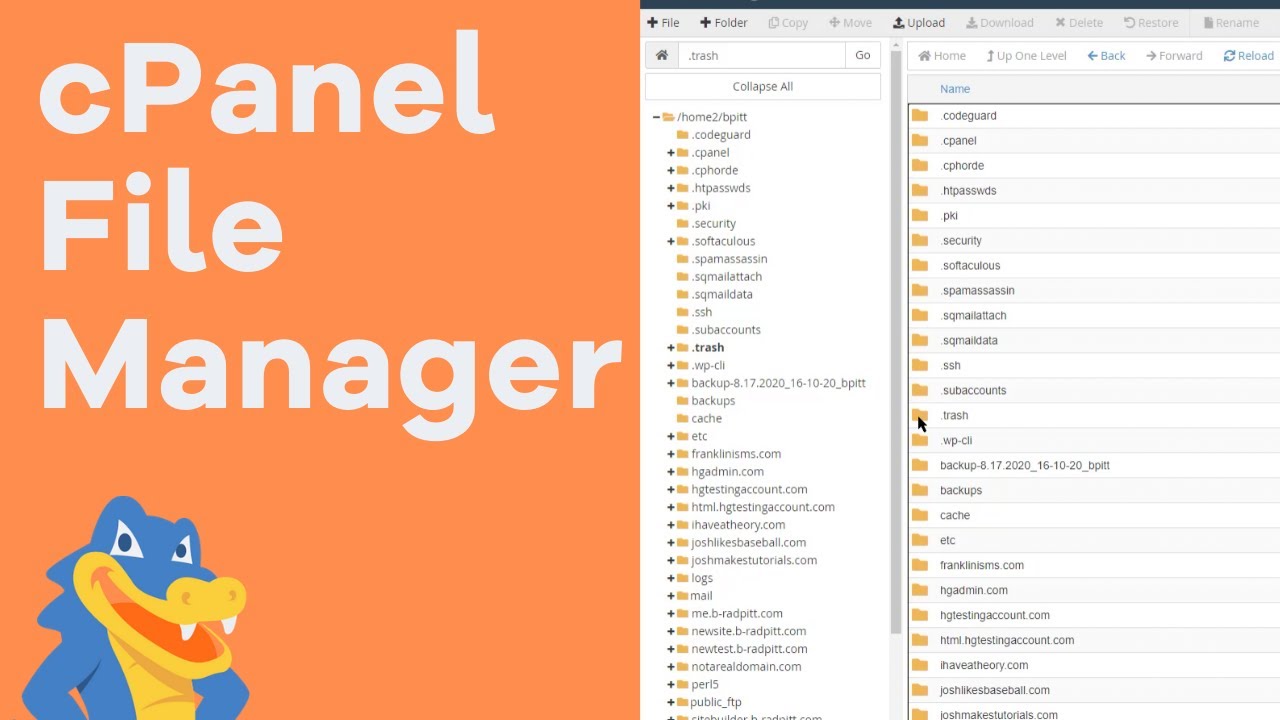Viewport: 1280px width, 720px height.
Task: Navigate Forward in file manager
Action: coord(1174,56)
